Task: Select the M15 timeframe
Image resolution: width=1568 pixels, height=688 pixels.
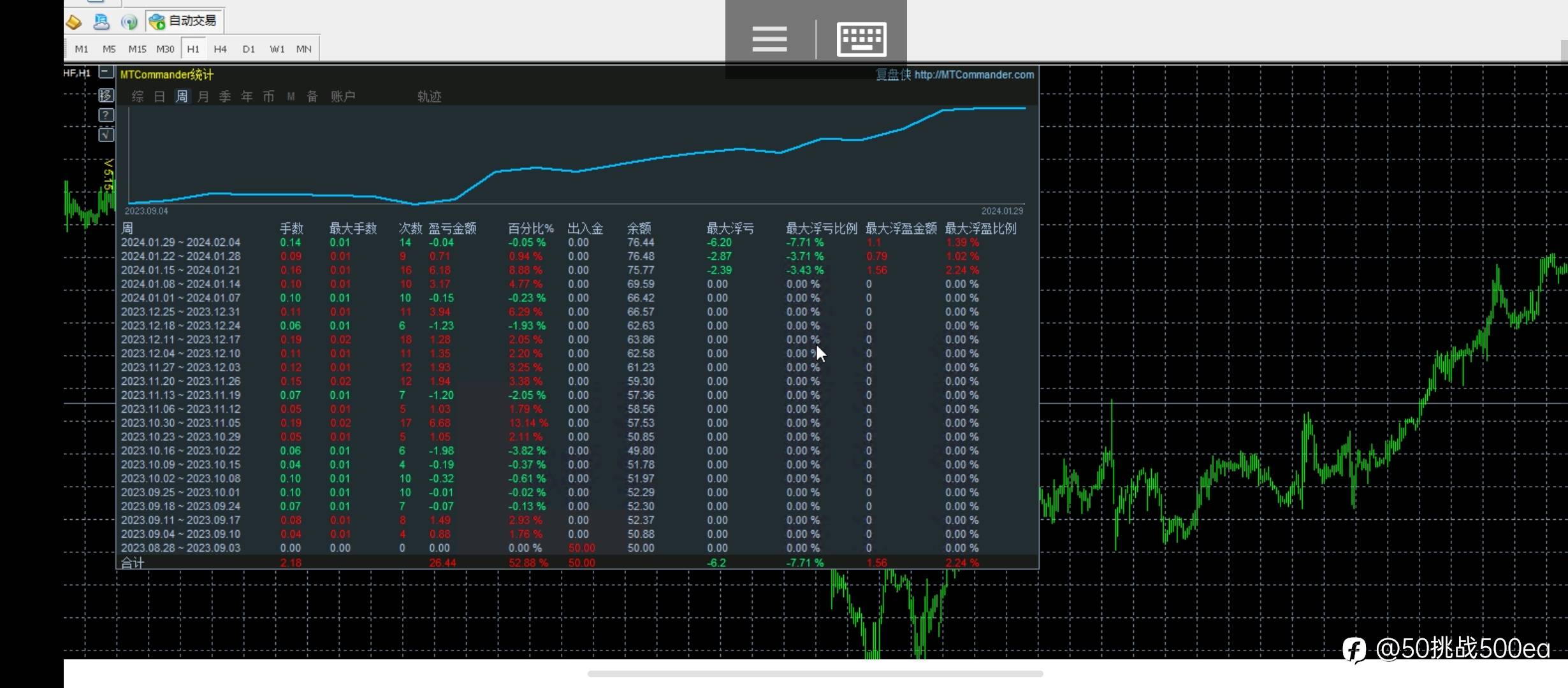Action: click(137, 49)
